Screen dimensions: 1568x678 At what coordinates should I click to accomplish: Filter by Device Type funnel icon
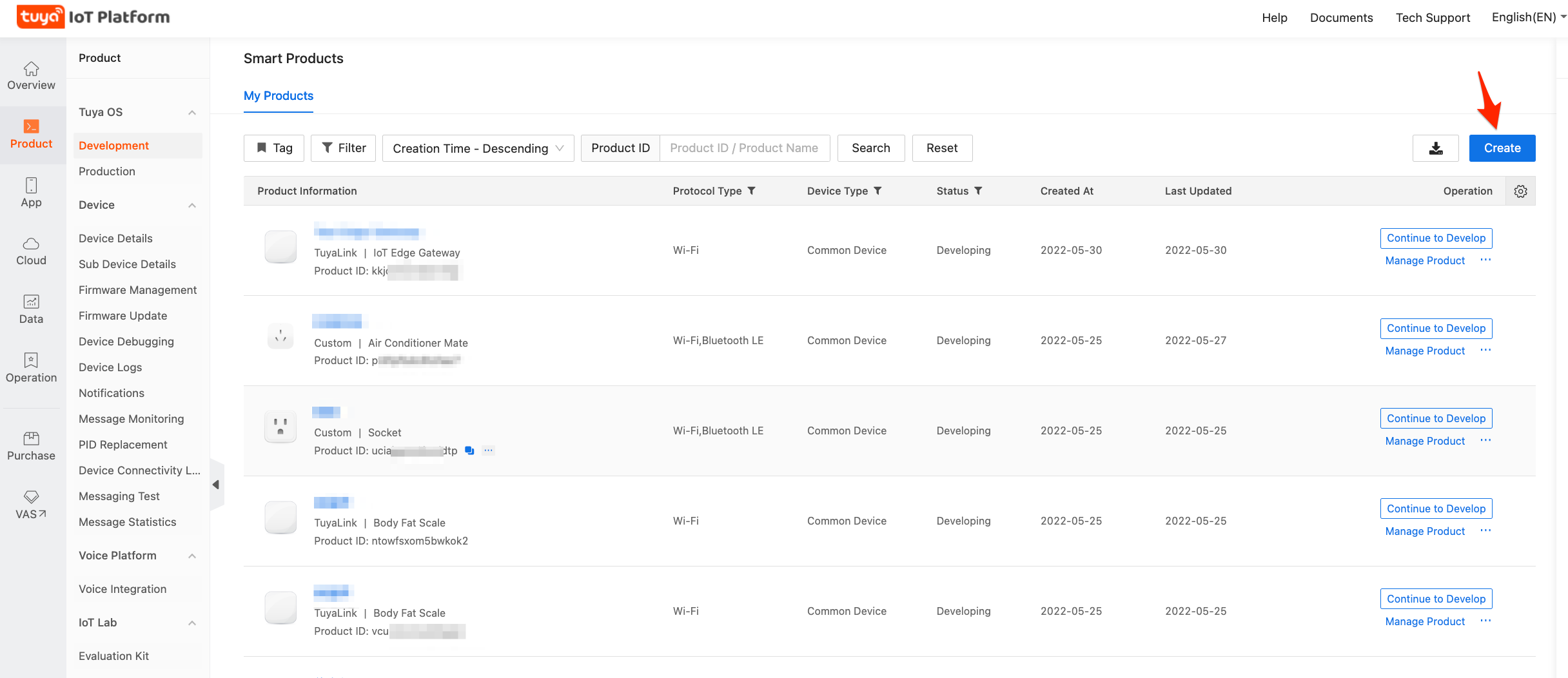[877, 191]
